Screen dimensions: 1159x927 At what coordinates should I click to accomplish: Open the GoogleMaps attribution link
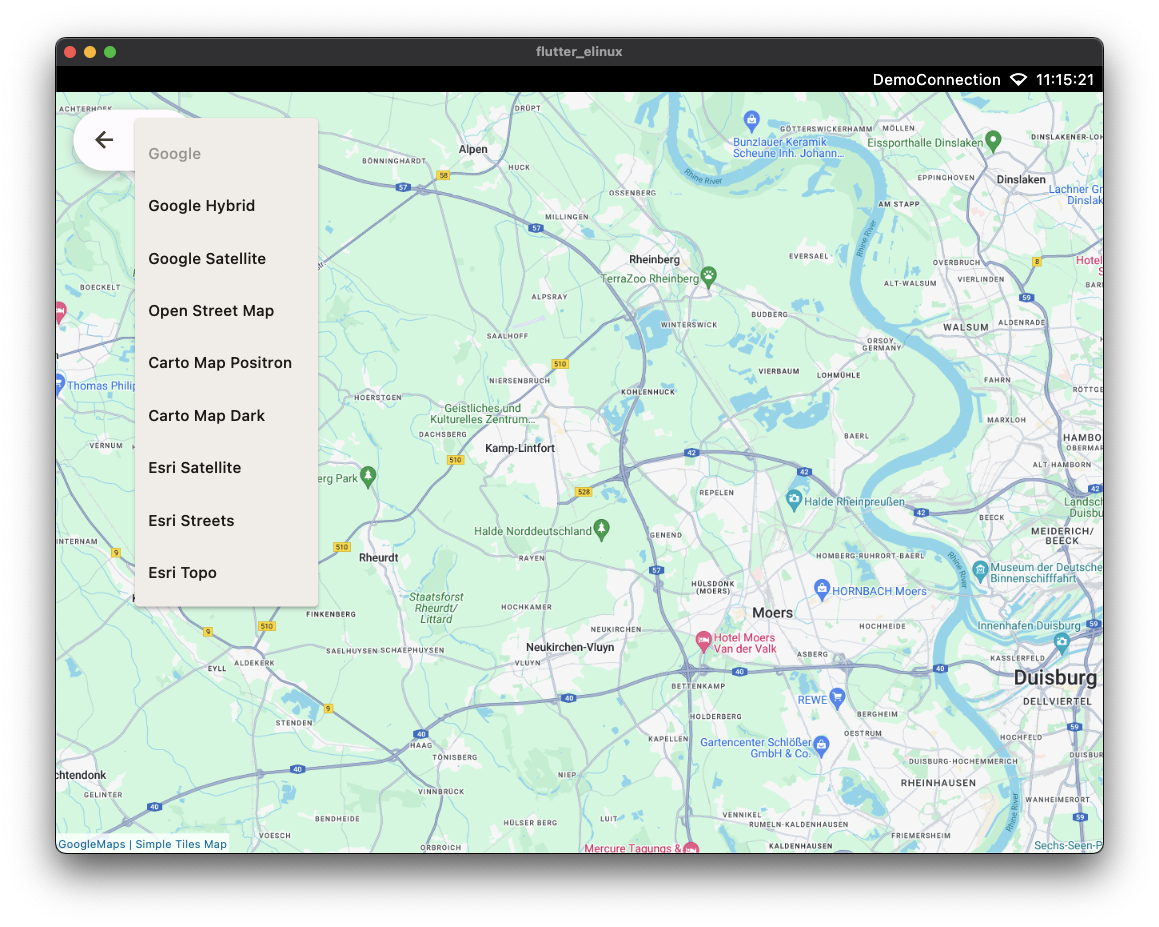click(x=92, y=844)
